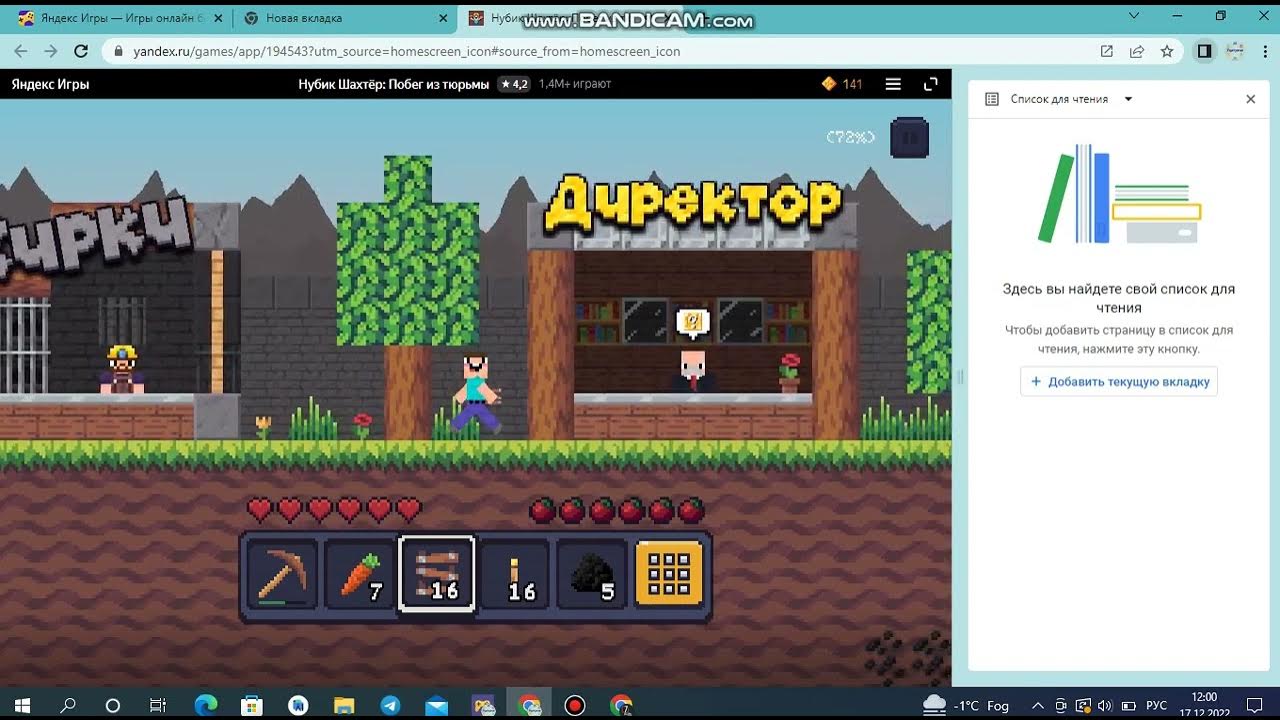1280x720 pixels.
Task: Click Добавить текущую вкладку button
Action: 1119,381
